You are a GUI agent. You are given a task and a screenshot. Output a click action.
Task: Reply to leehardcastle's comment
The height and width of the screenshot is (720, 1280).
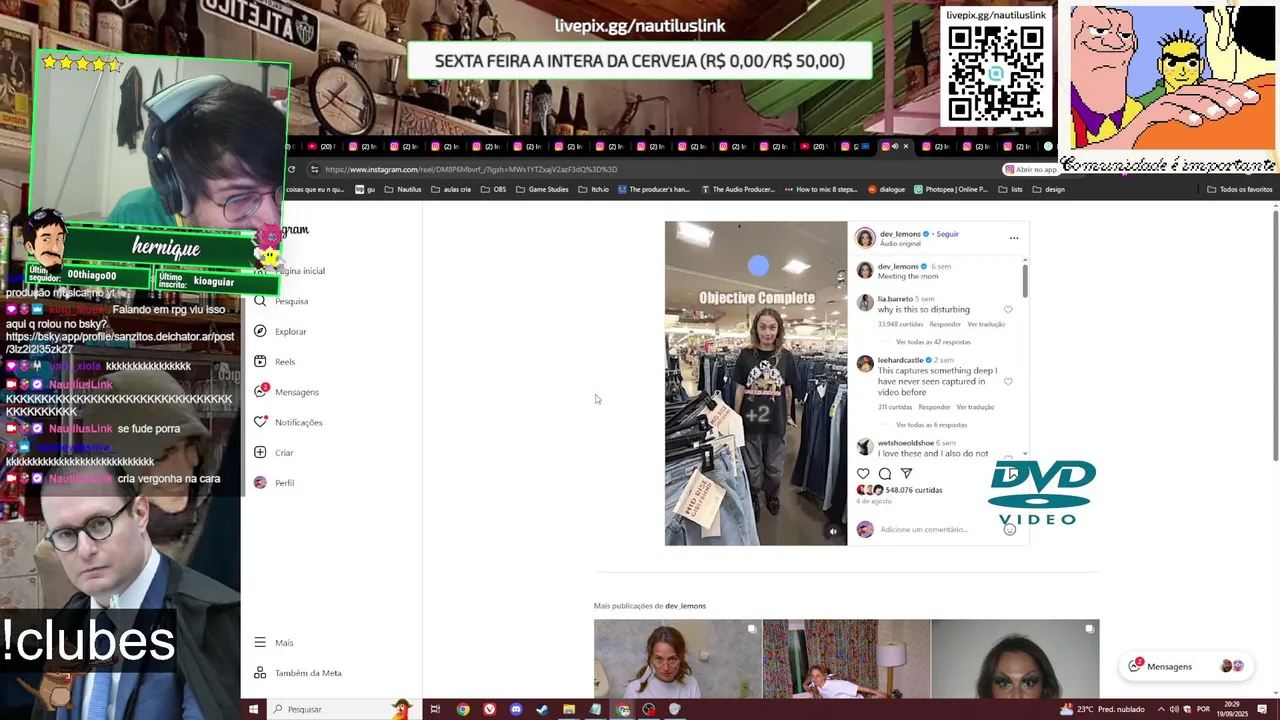click(x=934, y=407)
